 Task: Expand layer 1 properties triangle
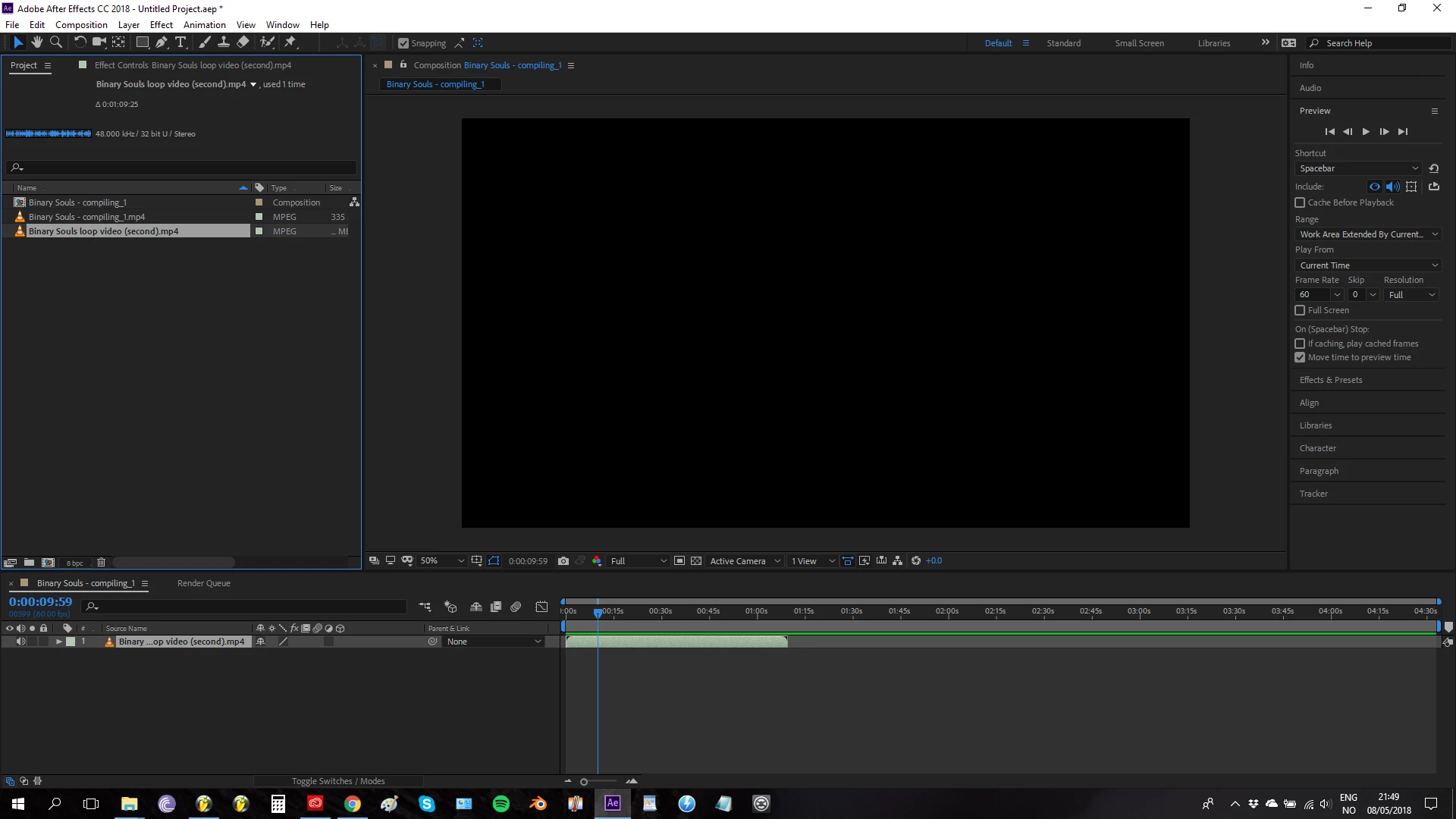click(58, 642)
